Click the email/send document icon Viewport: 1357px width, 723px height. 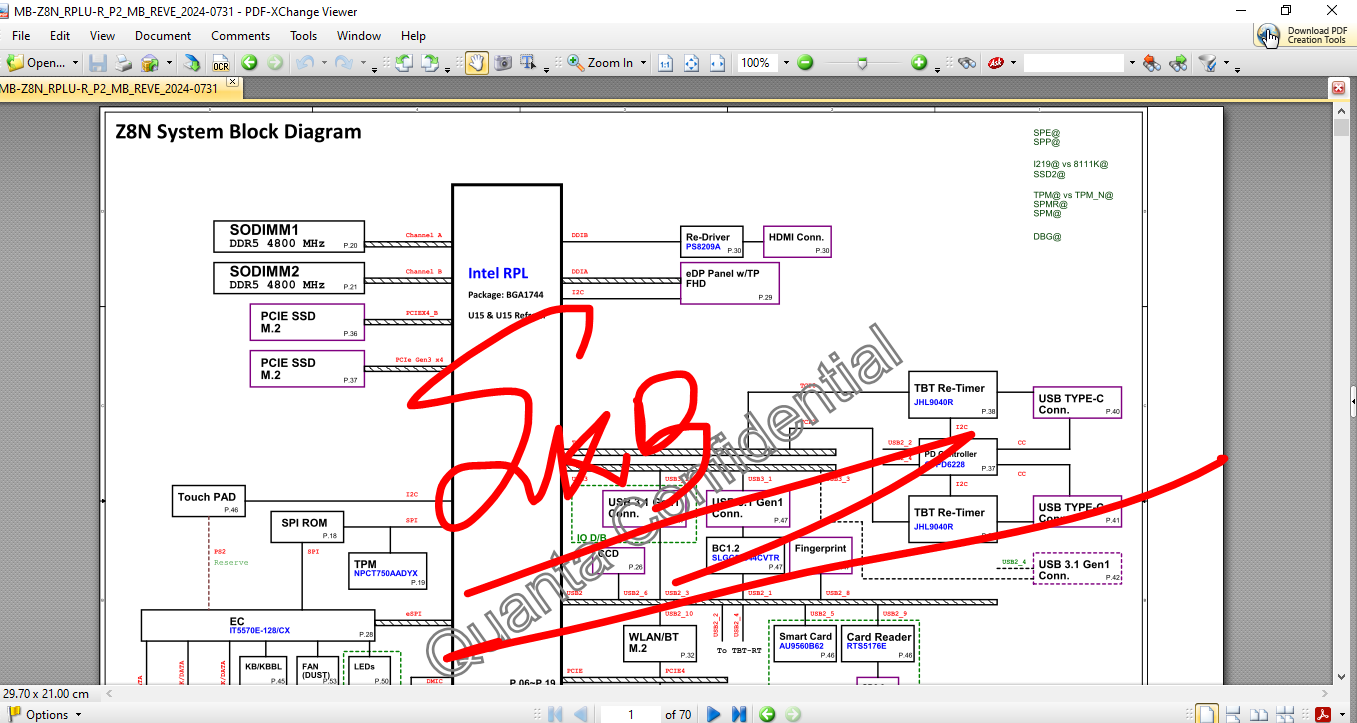tap(149, 63)
